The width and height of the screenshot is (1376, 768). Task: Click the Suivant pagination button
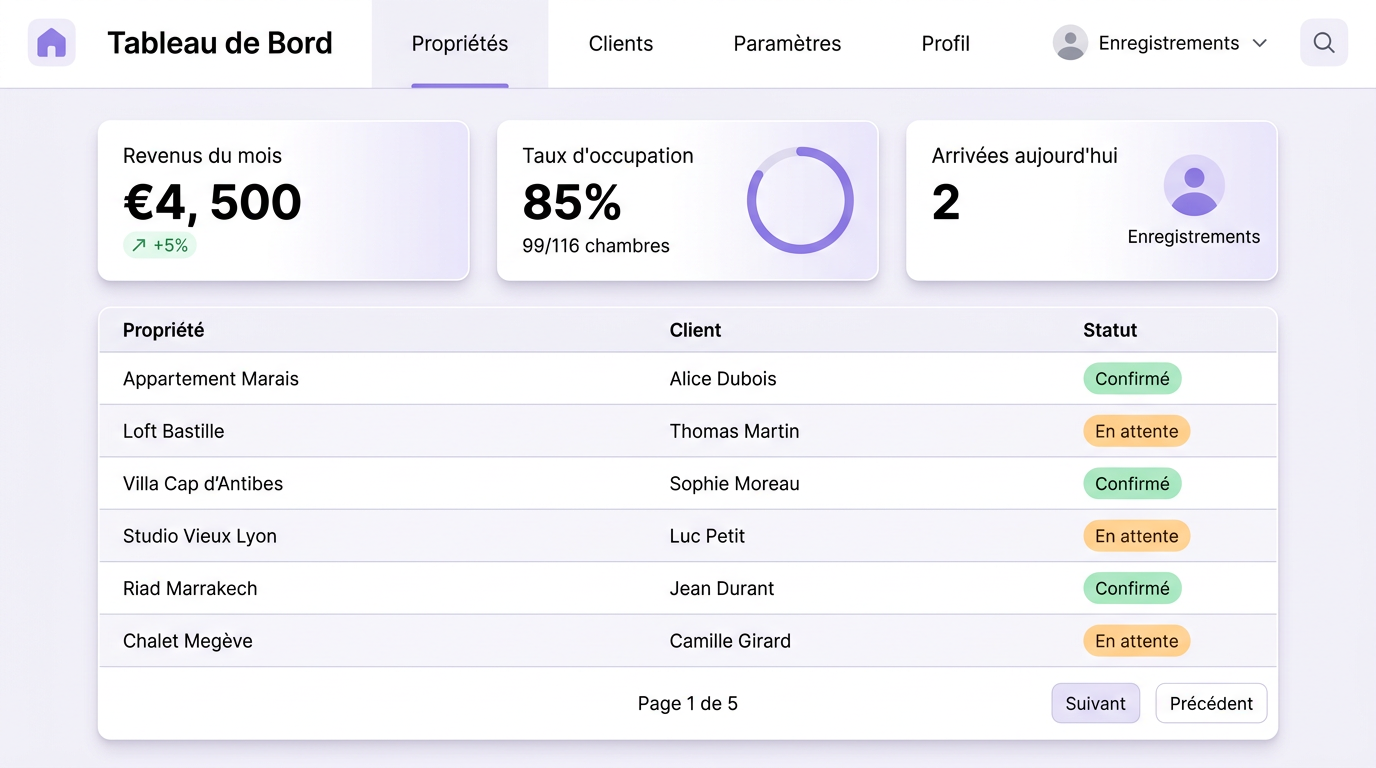(x=1096, y=703)
